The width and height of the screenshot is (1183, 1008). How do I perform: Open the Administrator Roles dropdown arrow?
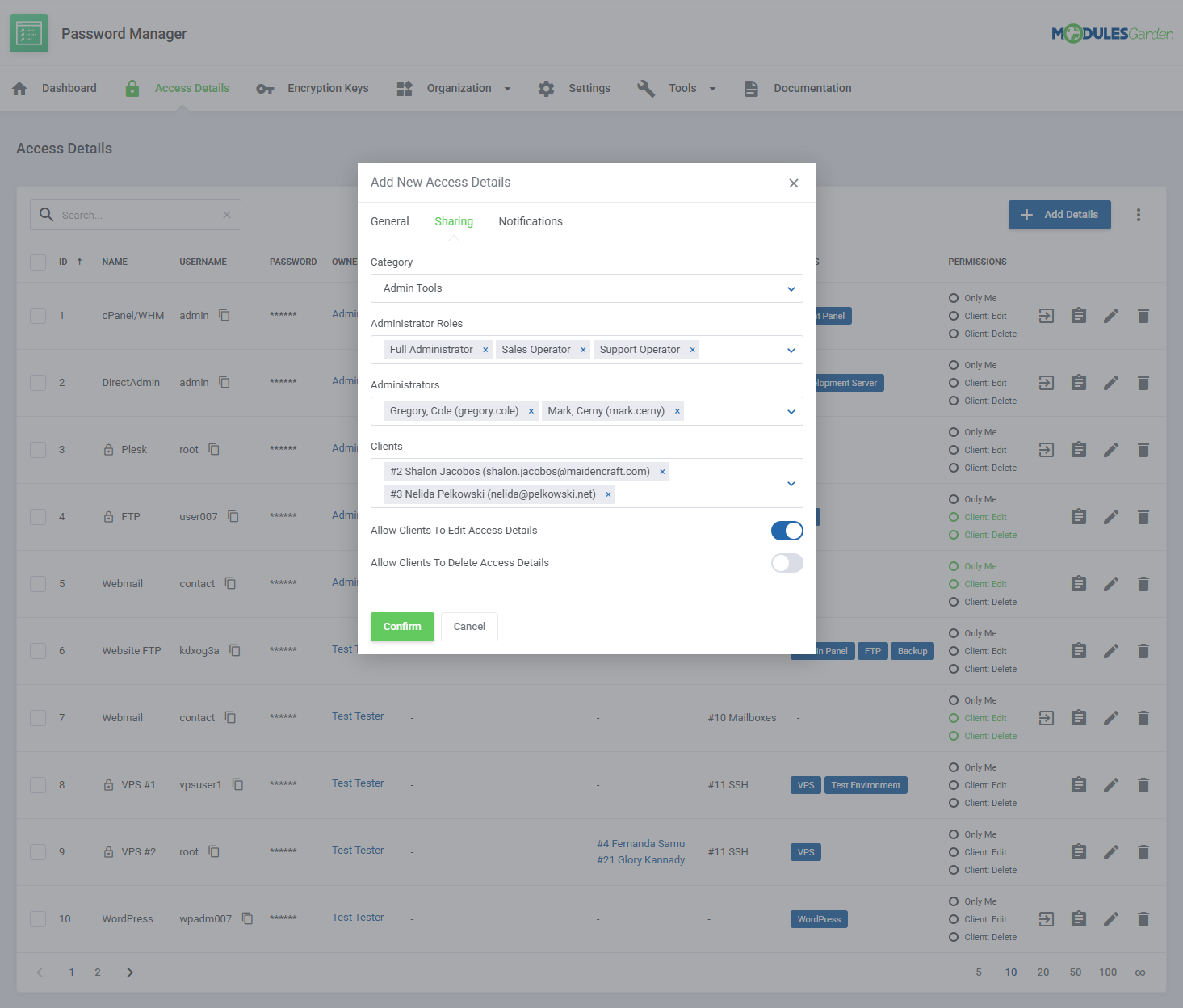tap(791, 350)
